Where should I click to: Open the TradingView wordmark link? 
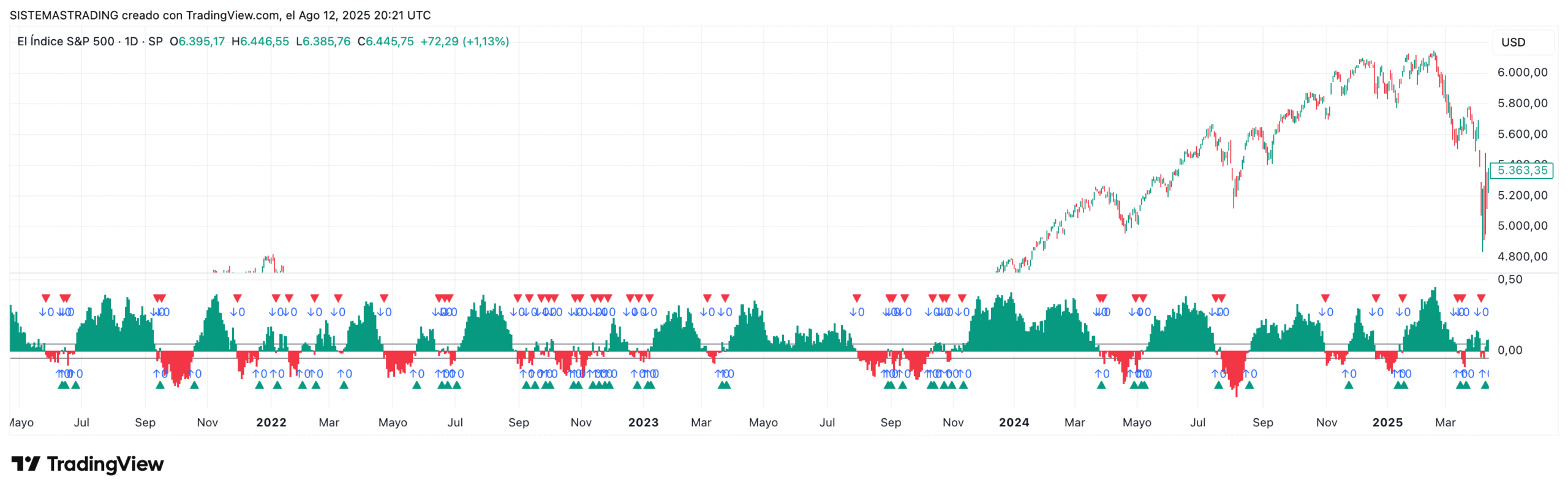coord(105,464)
